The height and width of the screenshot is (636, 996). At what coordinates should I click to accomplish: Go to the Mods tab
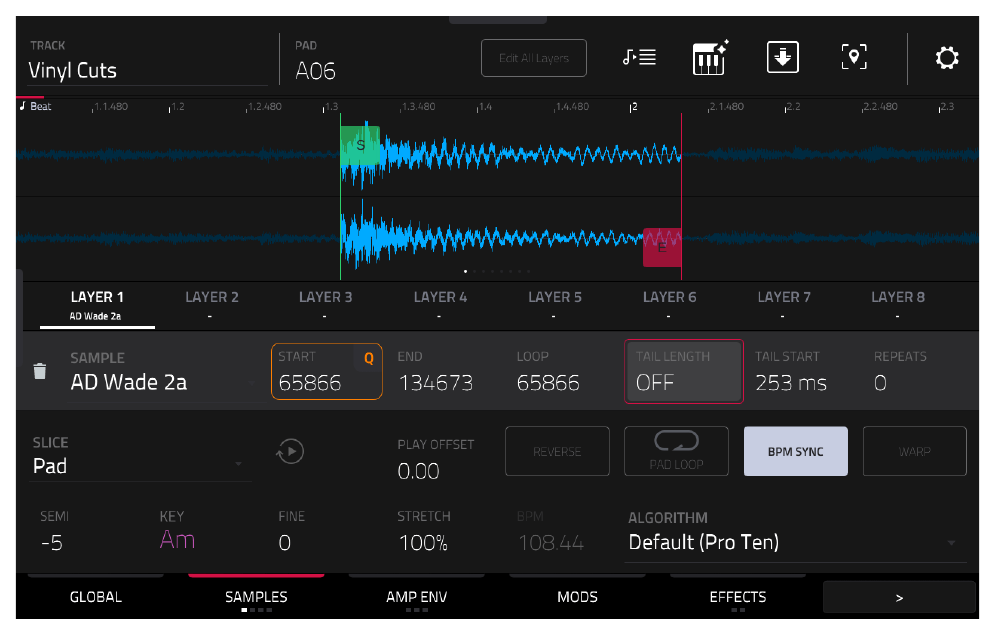click(x=577, y=597)
